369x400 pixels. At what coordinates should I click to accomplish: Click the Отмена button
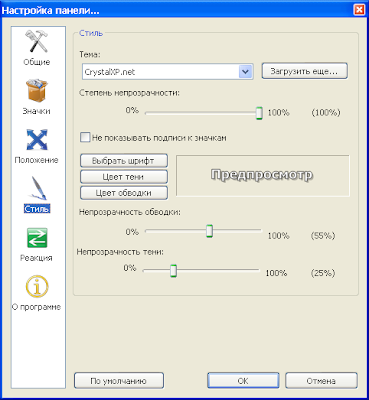point(321,381)
